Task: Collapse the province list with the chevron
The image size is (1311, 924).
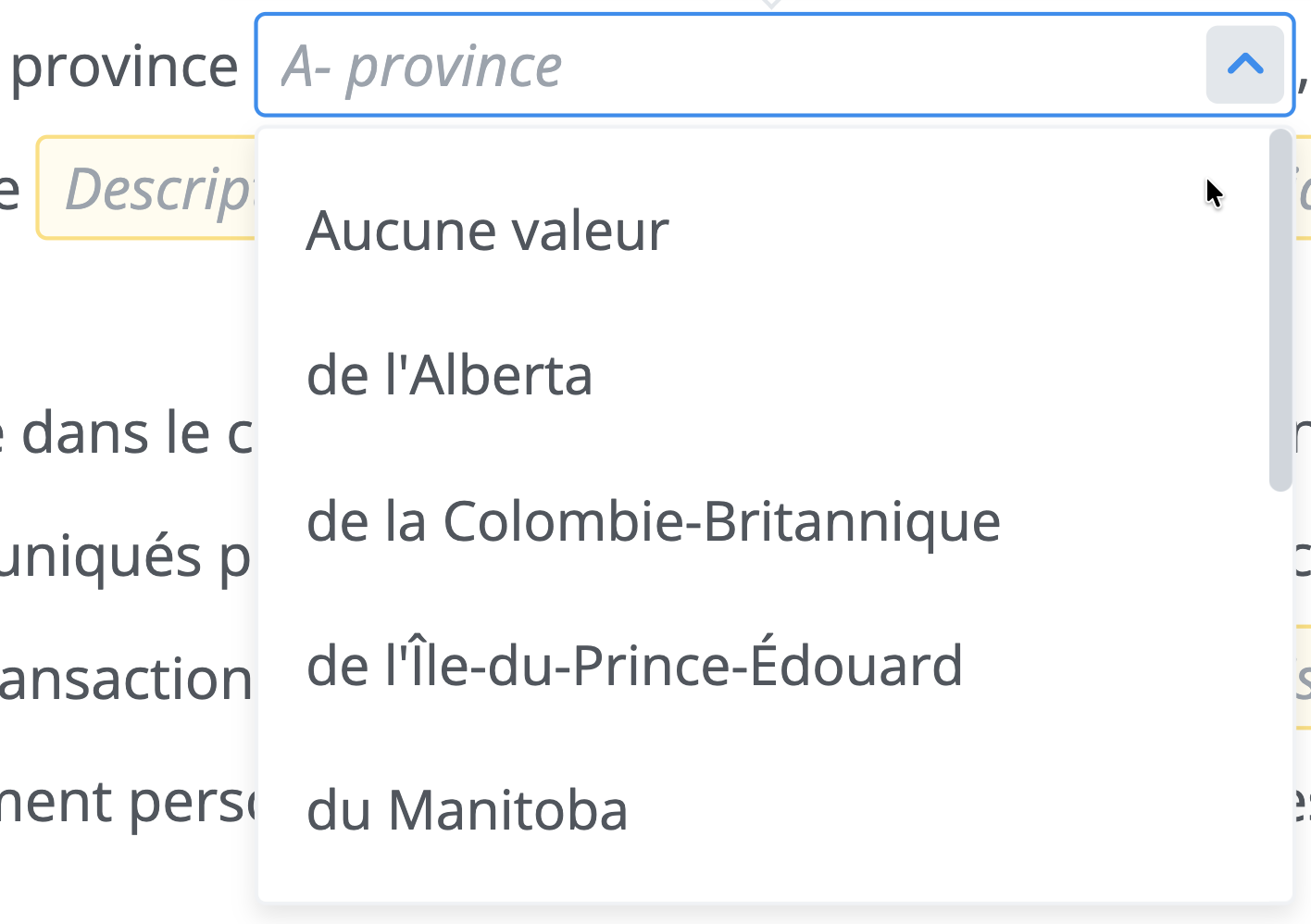Action: point(1244,65)
